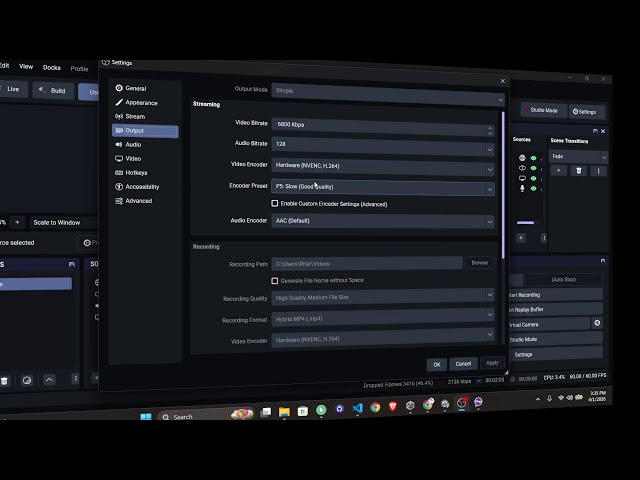Click the Settings dialog vertical scrollbar
Screen dimensions: 640x480
point(503,185)
